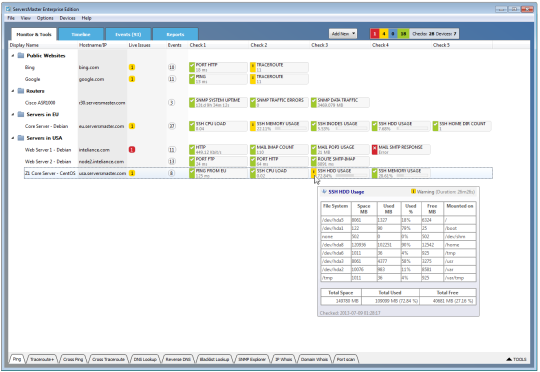The image size is (540, 372).
Task: Open the File menu
Action: coord(11,18)
